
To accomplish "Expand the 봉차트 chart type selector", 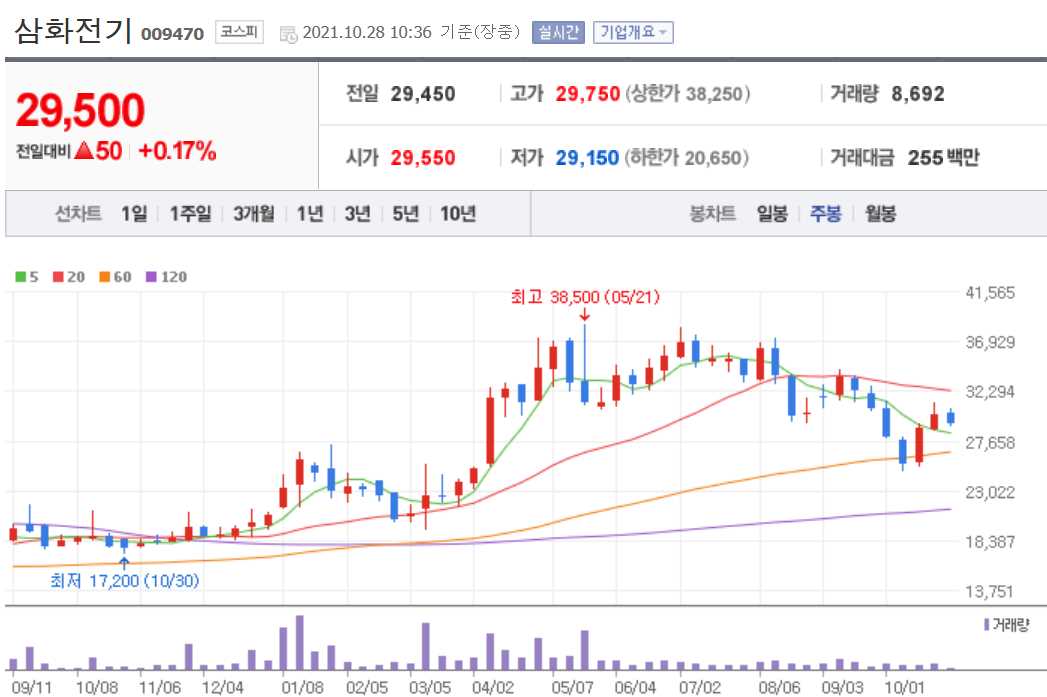I will click(x=711, y=214).
